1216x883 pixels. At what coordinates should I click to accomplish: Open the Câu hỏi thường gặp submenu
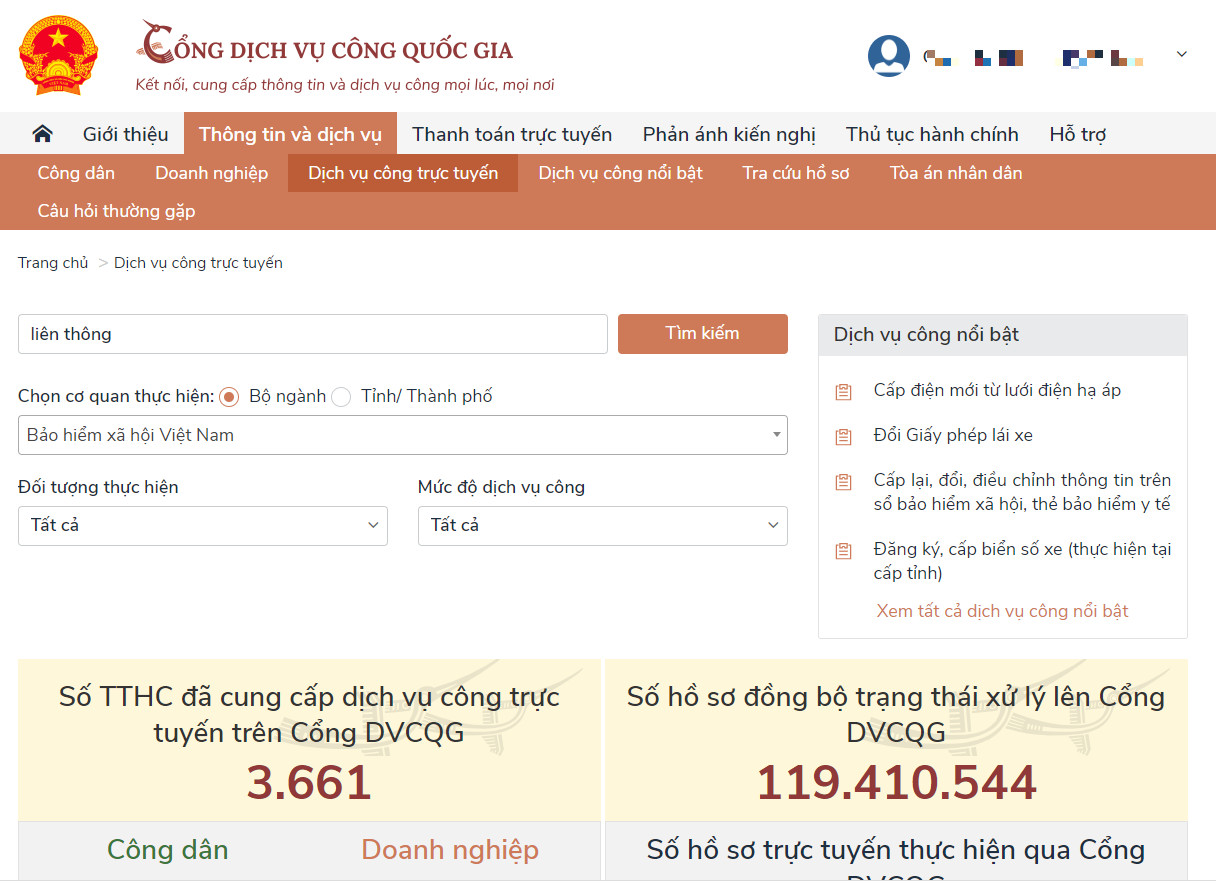click(116, 211)
